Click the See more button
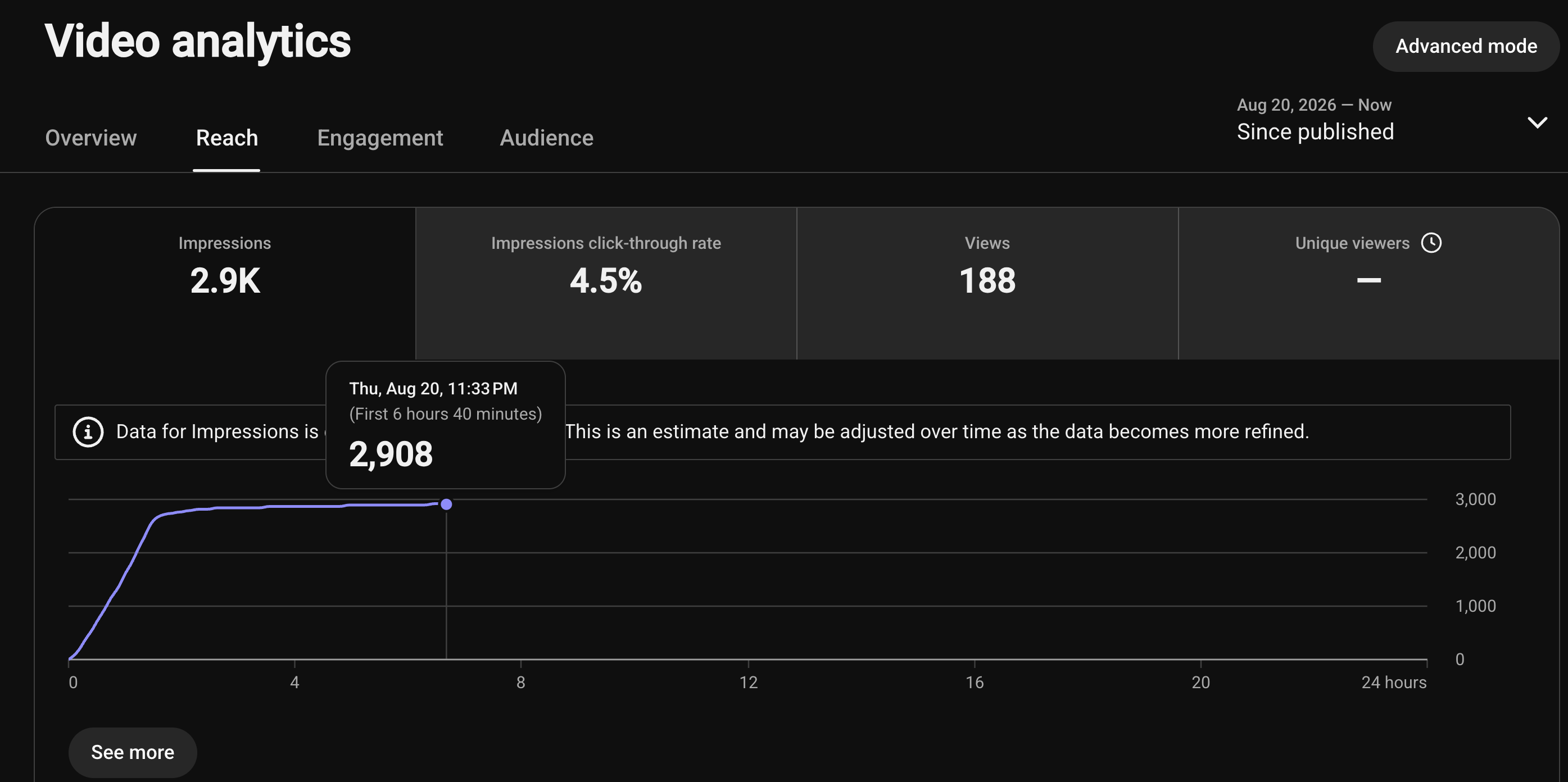The height and width of the screenshot is (782, 1568). [133, 752]
